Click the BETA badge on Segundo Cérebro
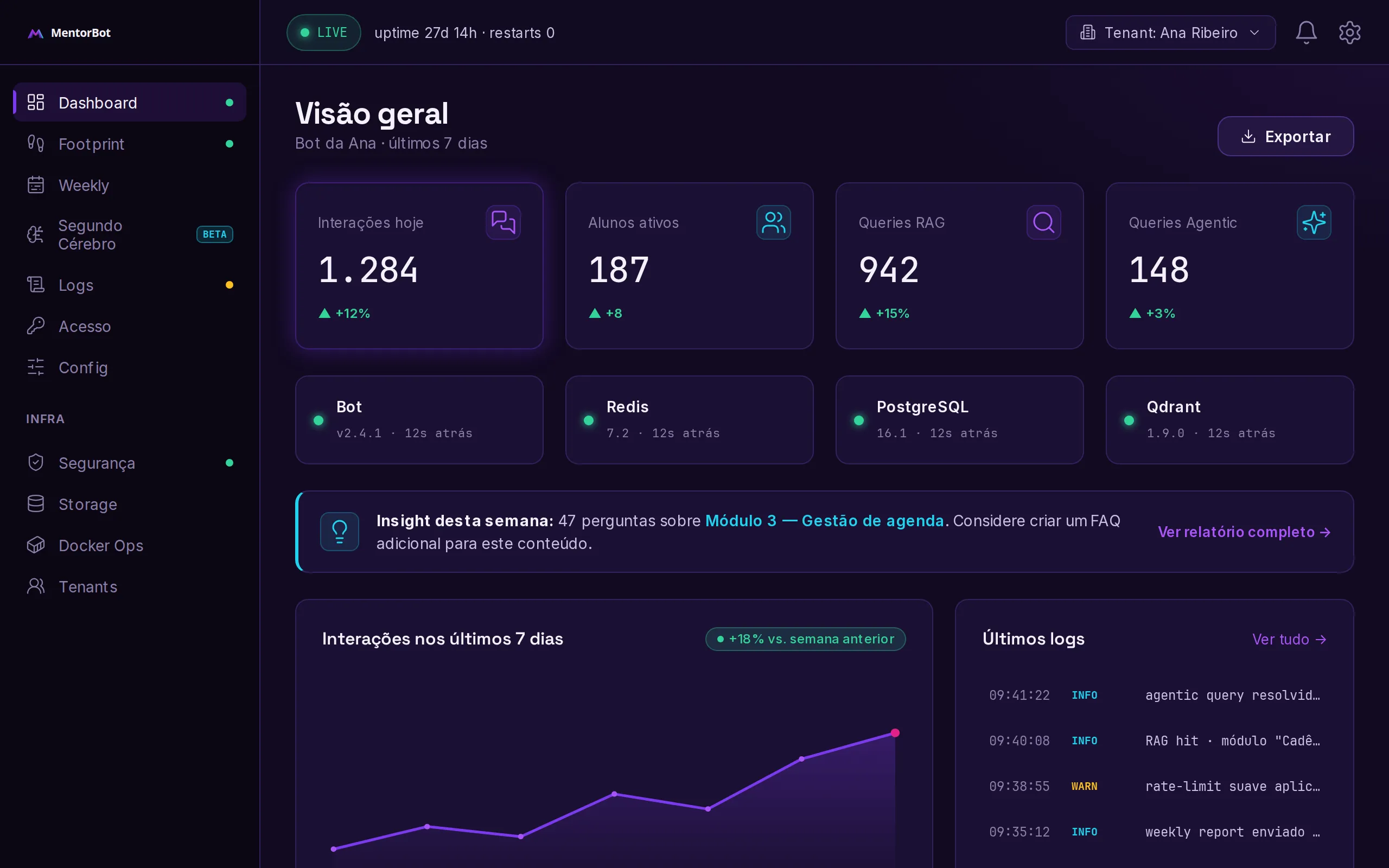 pos(215,234)
